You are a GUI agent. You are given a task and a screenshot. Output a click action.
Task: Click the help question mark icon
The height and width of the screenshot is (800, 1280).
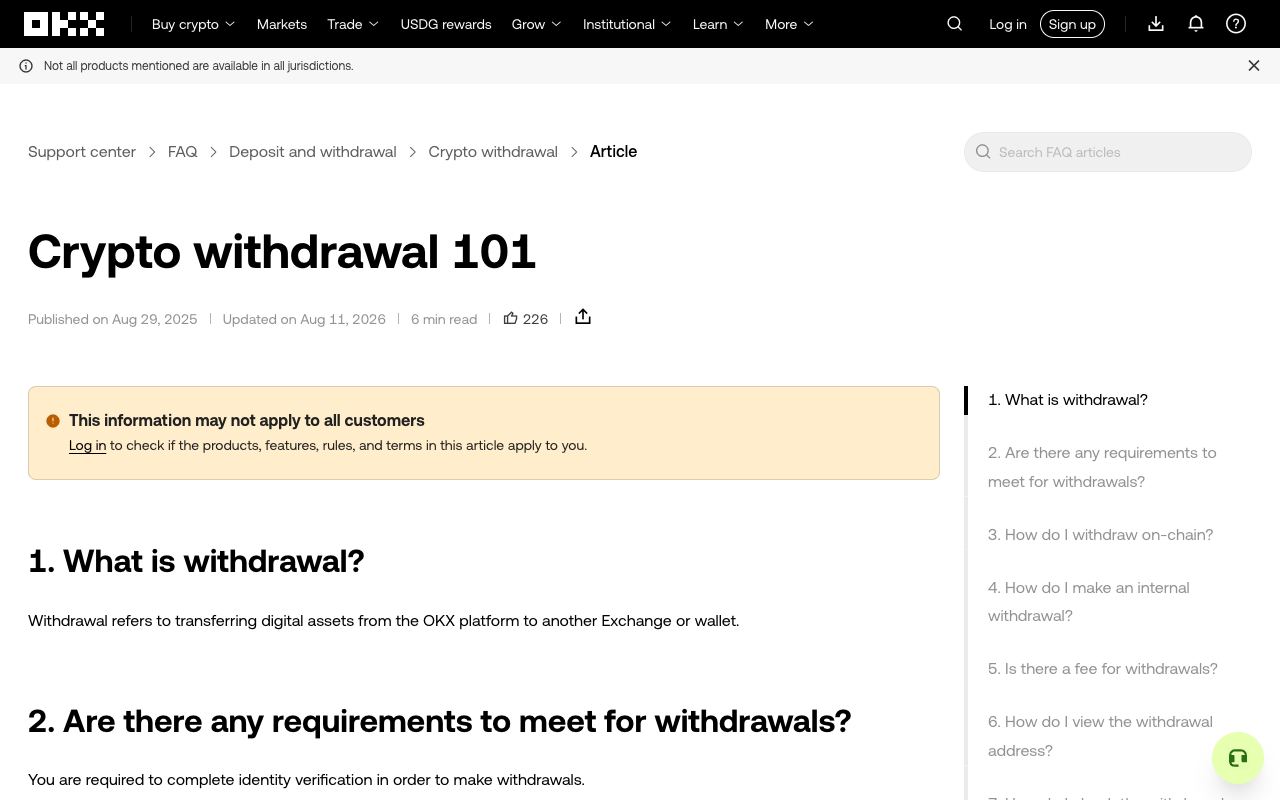[x=1236, y=24]
